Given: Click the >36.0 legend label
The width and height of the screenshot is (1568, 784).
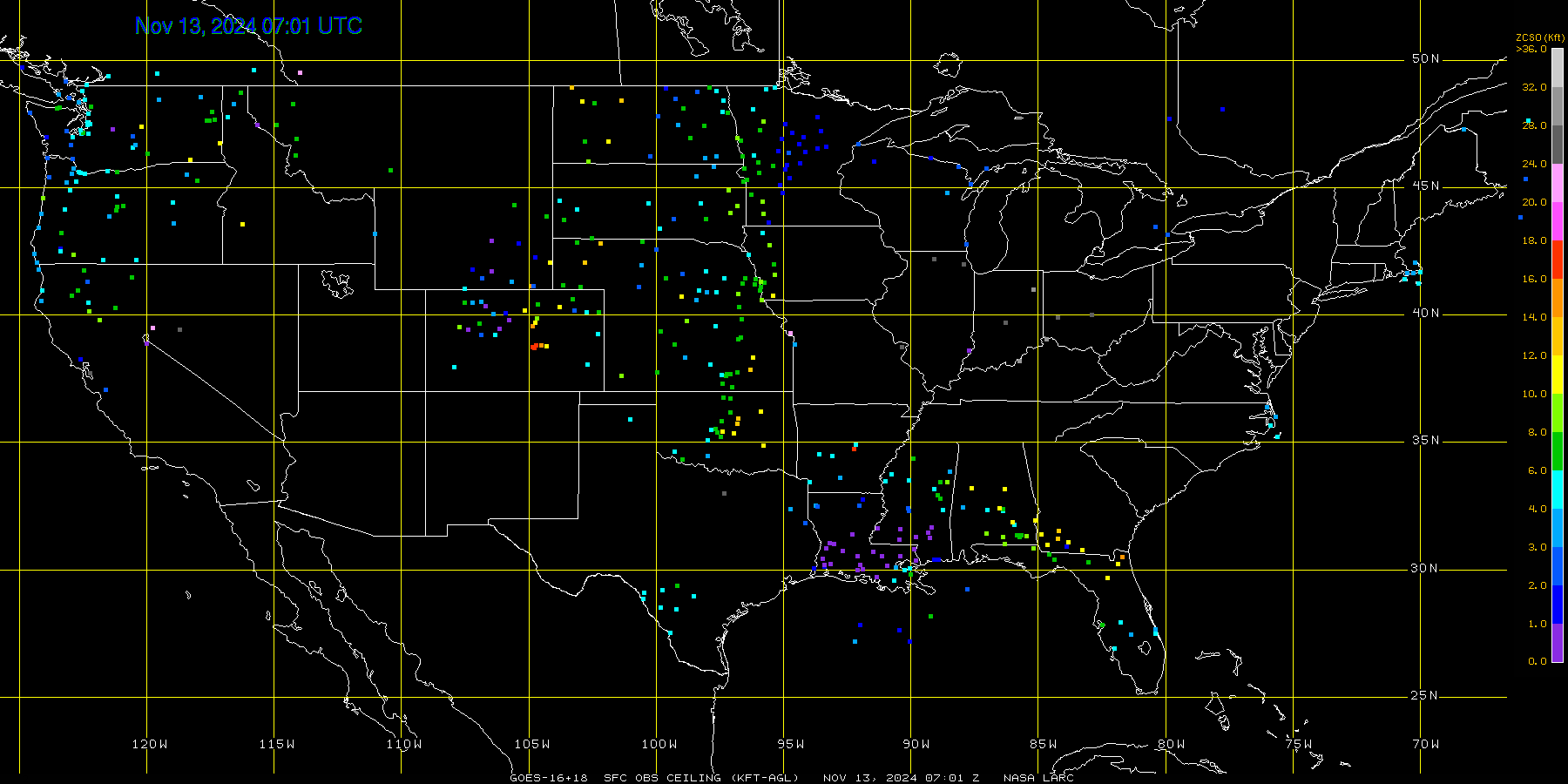Looking at the screenshot, I should click(x=1531, y=49).
